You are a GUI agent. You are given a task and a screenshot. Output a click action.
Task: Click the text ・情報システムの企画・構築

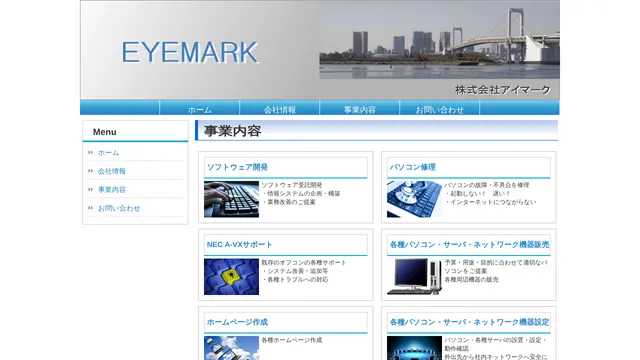click(x=301, y=193)
